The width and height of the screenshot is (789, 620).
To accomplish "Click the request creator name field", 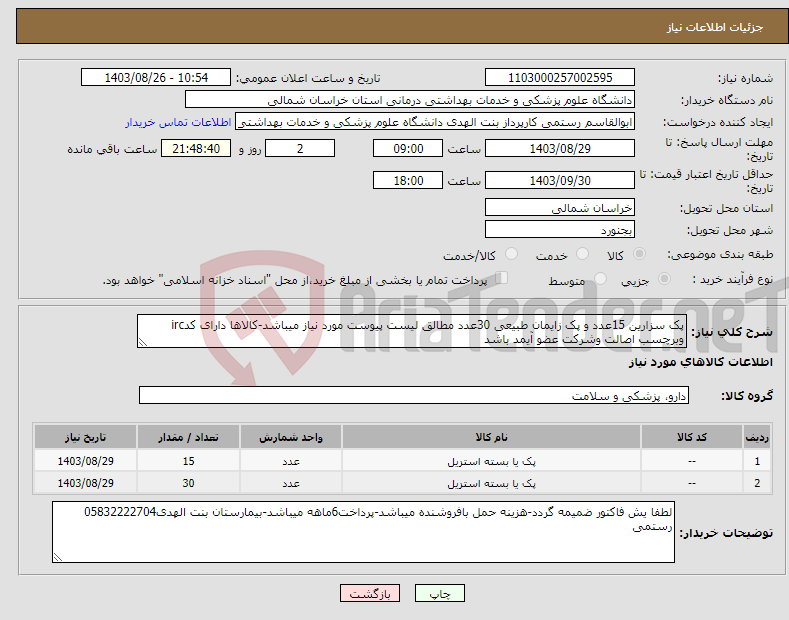I will 435,122.
